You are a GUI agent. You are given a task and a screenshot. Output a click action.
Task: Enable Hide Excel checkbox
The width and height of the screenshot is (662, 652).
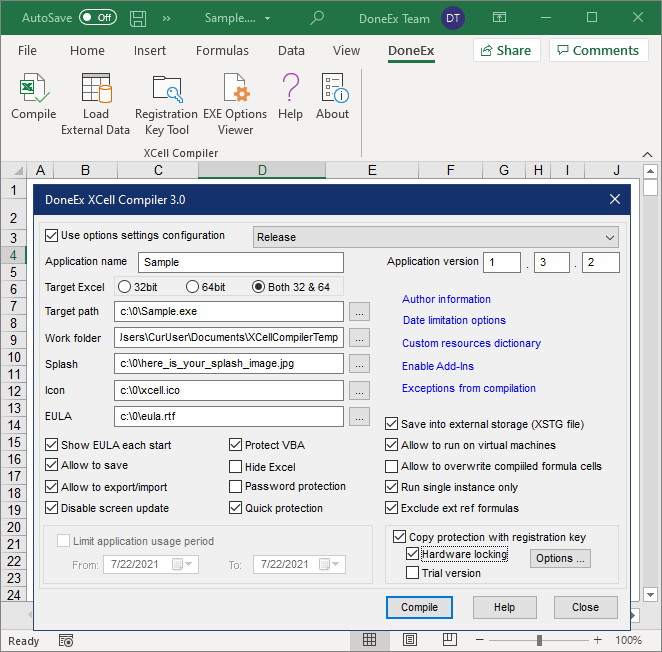tap(235, 467)
